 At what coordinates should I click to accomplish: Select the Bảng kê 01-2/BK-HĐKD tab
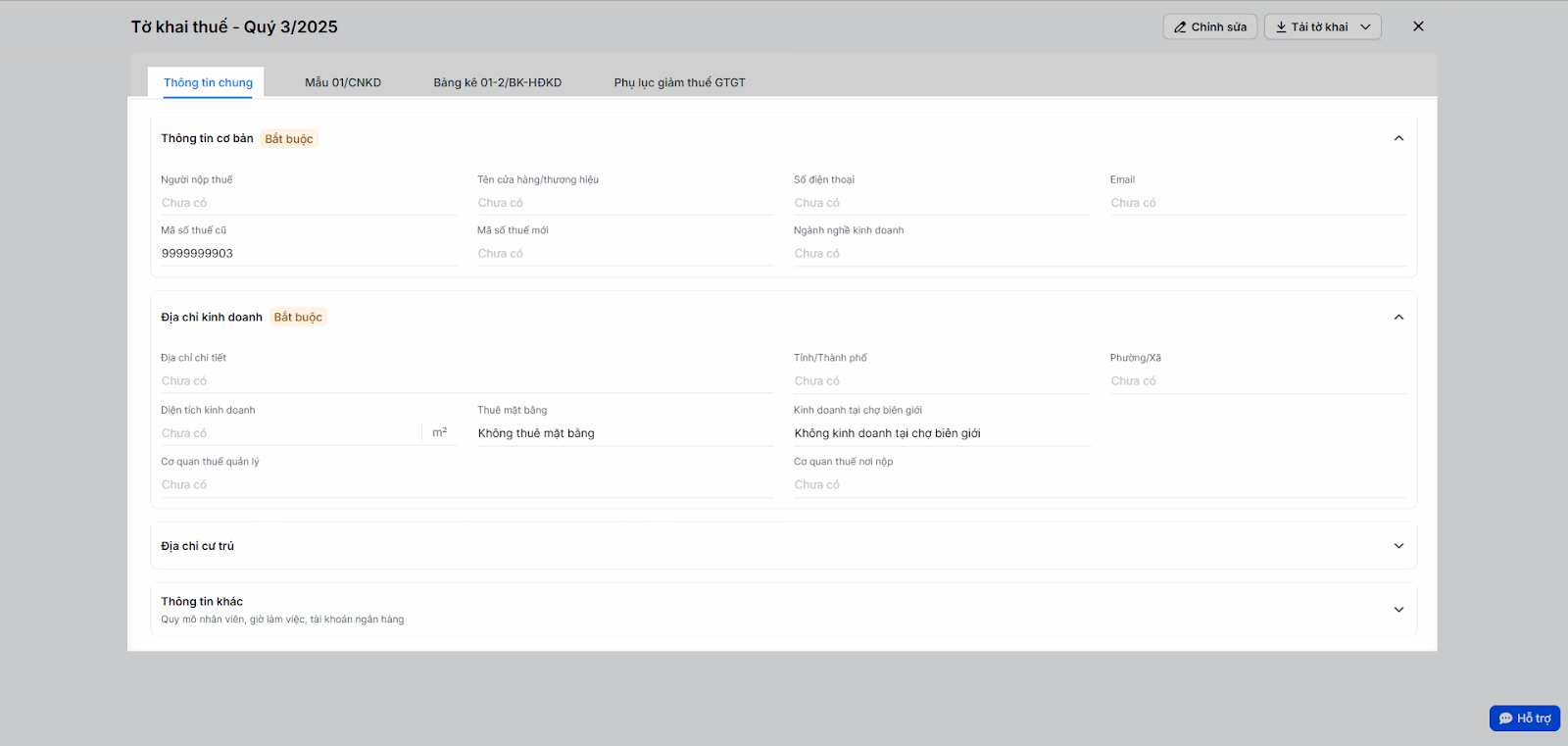(498, 82)
